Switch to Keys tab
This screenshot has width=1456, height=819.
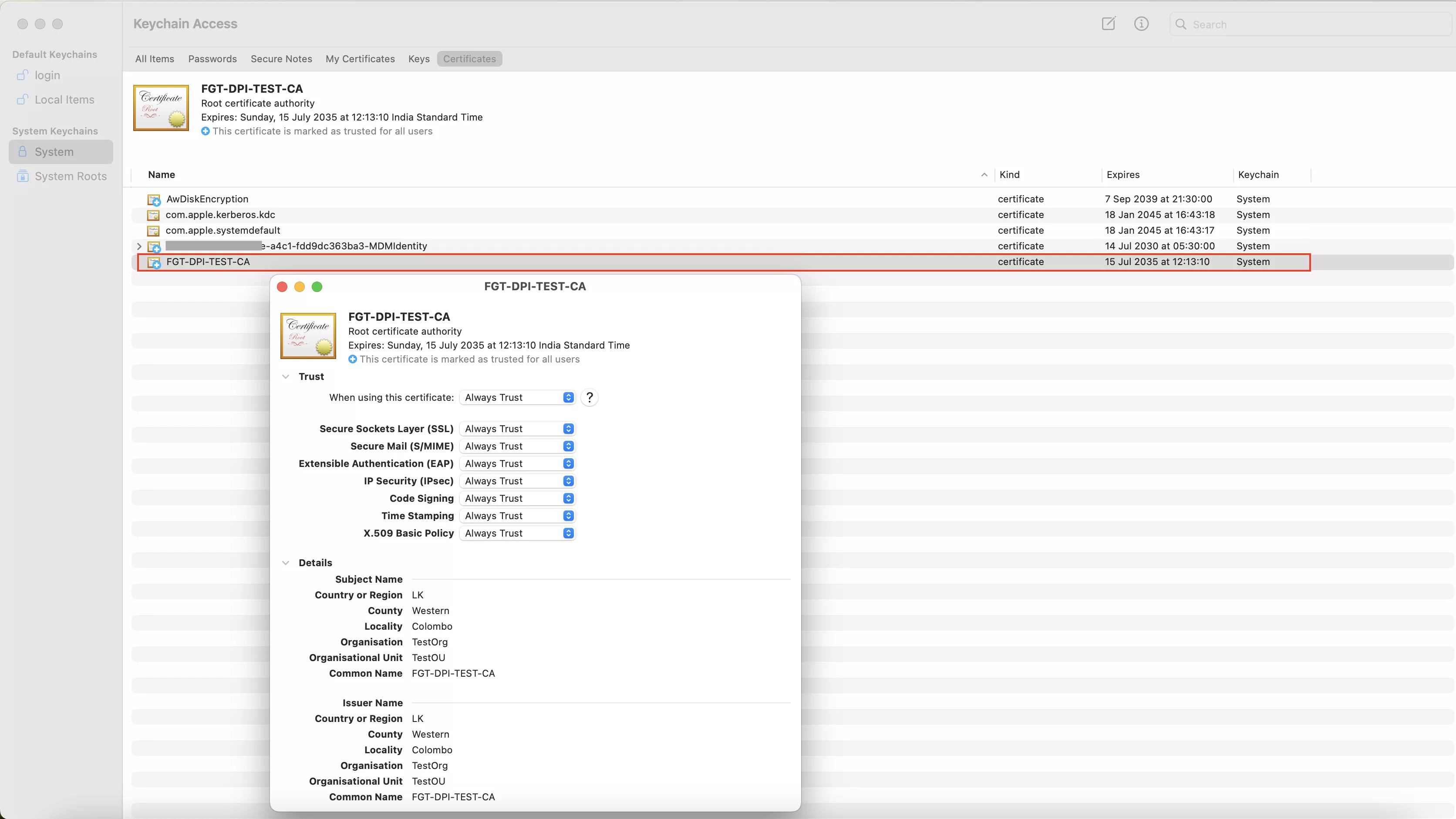coord(419,59)
